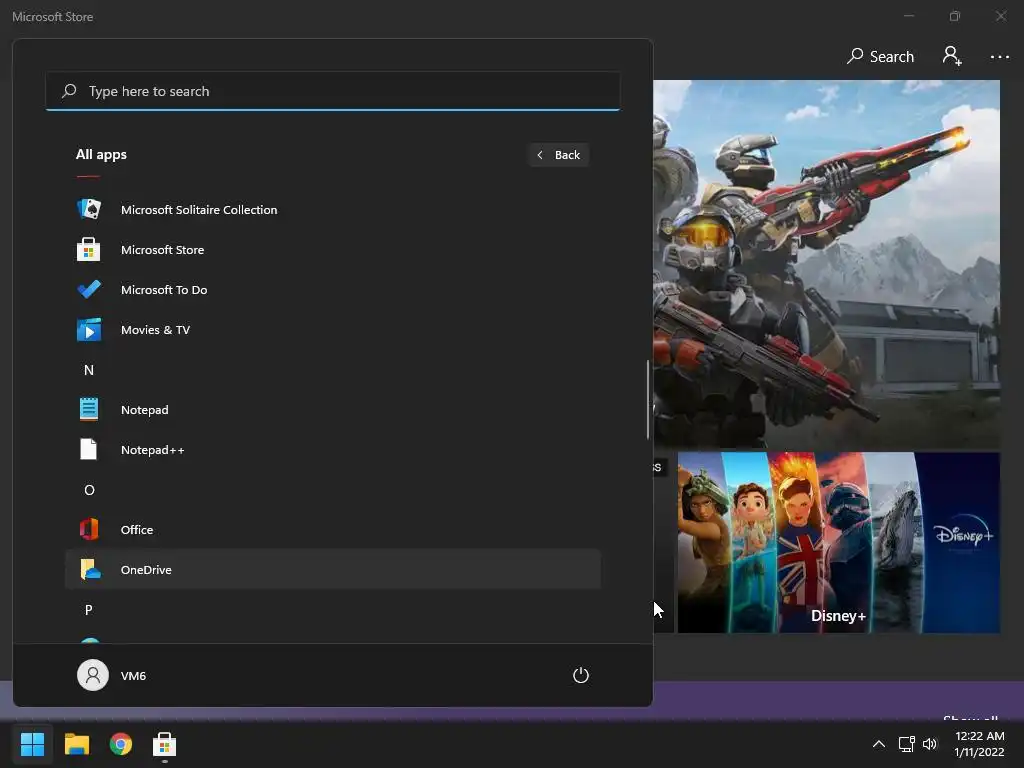Open the Store three-dots more menu
Screen dimensions: 1024x768
[999, 57]
